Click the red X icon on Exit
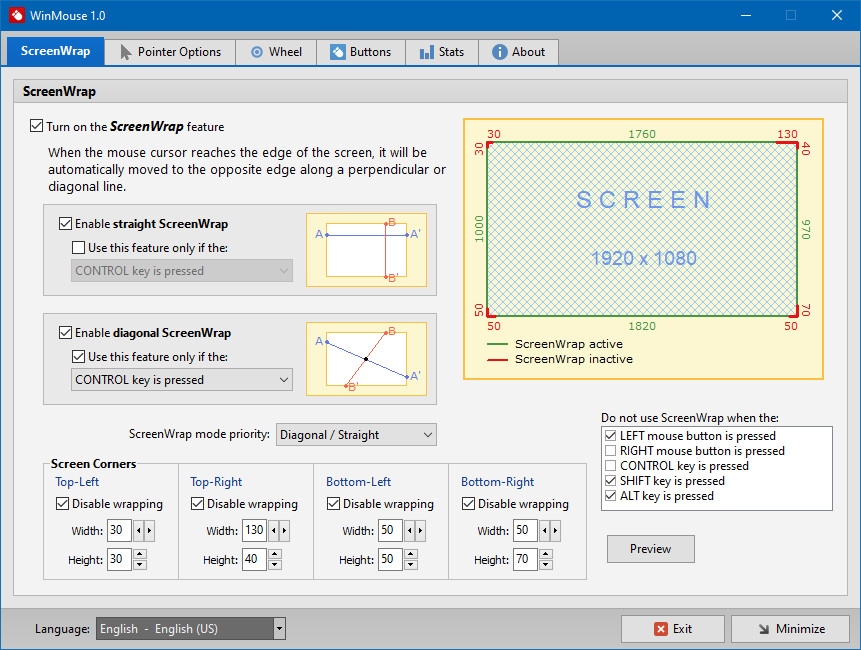The image size is (861, 650). coord(661,629)
